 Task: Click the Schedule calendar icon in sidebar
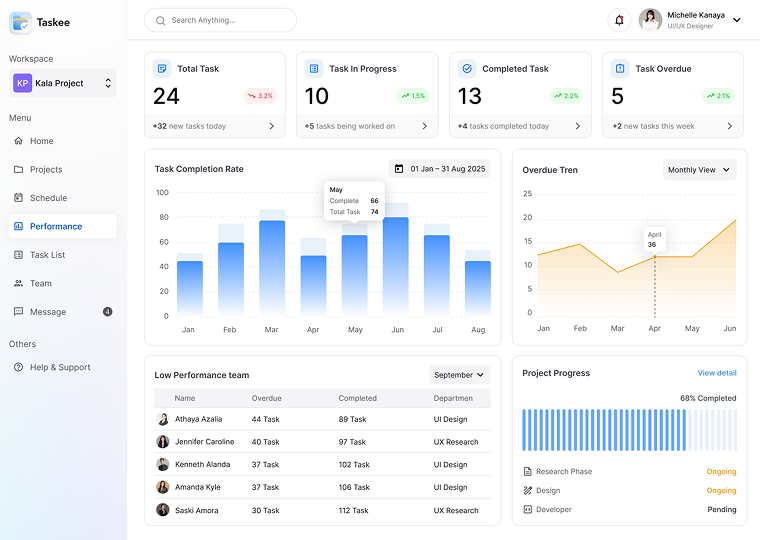tap(18, 197)
